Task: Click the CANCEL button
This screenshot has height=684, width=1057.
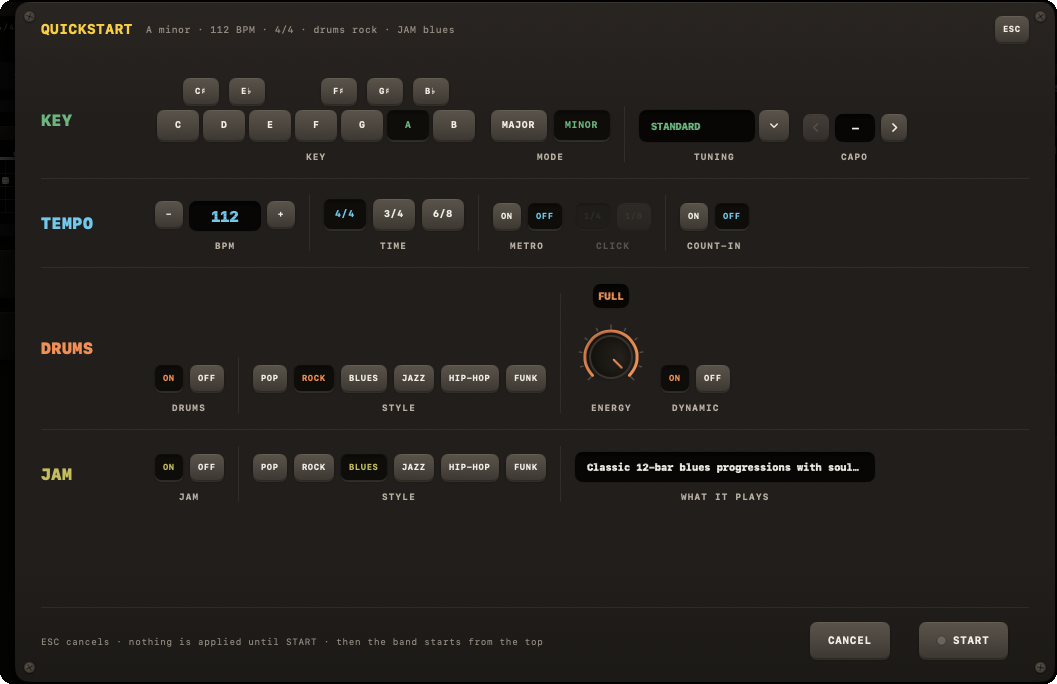Action: point(849,640)
